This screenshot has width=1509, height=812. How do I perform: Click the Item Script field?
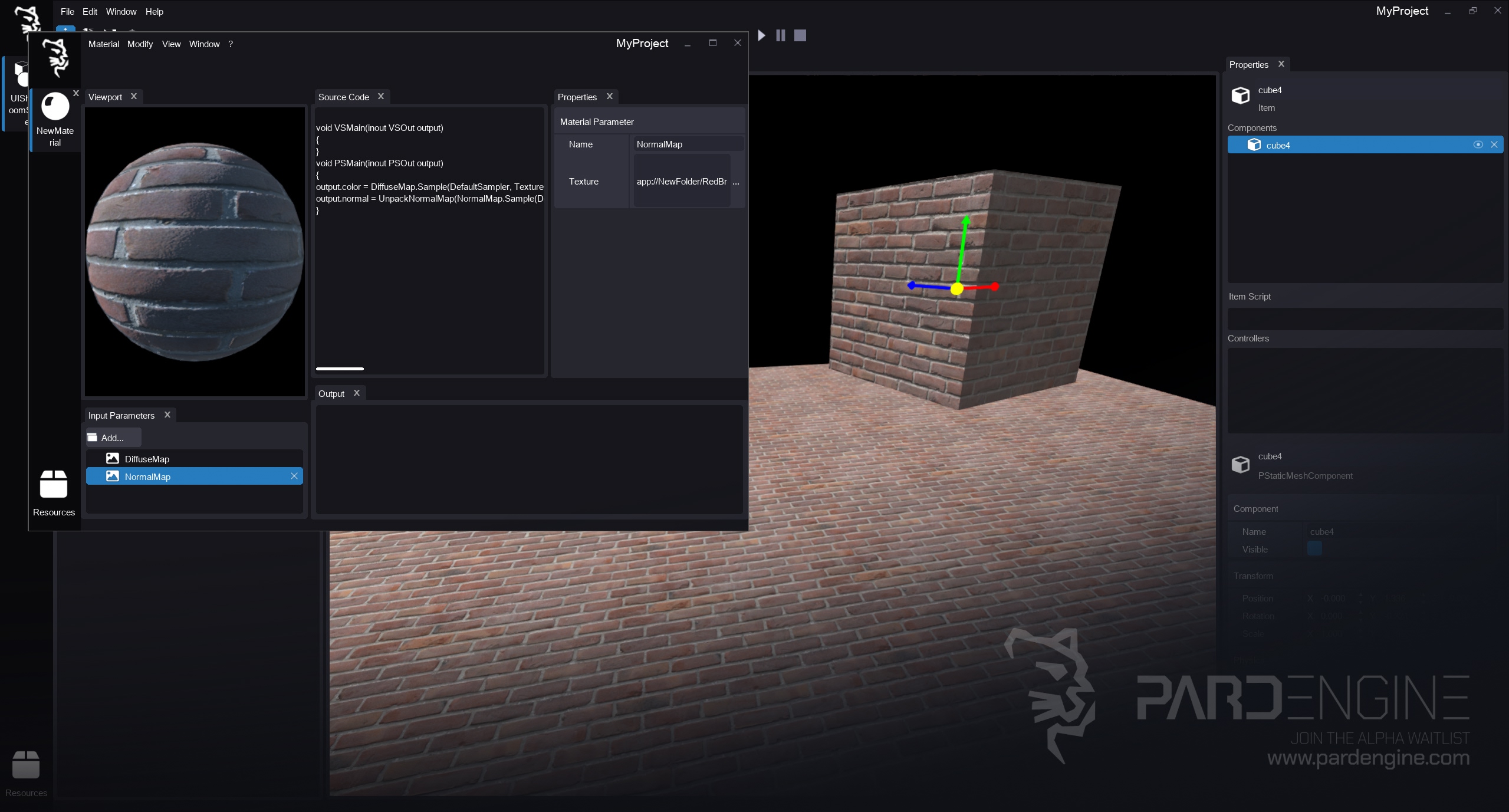pyautogui.click(x=1365, y=319)
